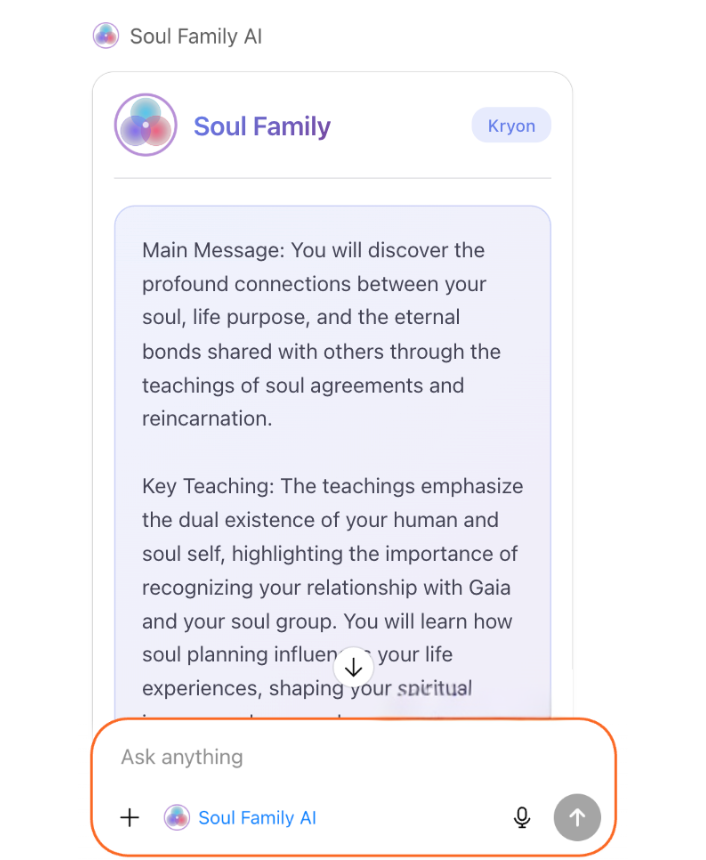Click the plus attachment icon
This screenshot has height=860, width=706.
(130, 818)
